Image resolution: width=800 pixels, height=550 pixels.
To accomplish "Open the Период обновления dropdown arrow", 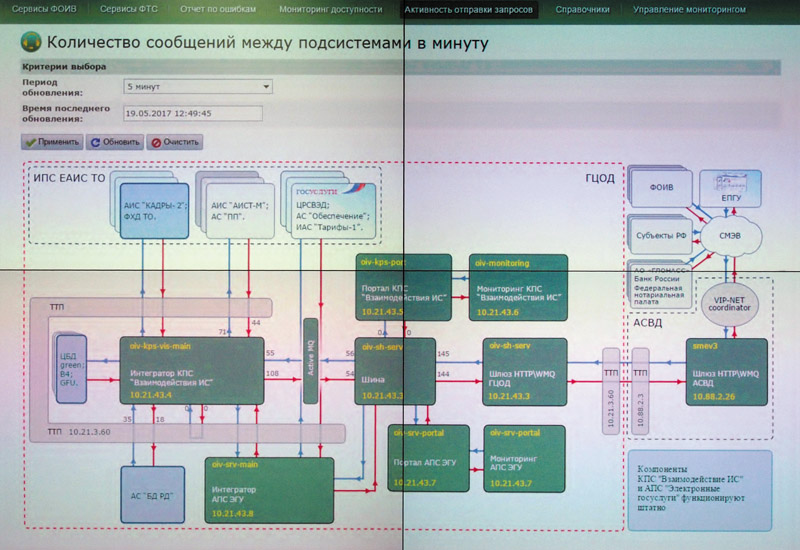I will pos(265,87).
